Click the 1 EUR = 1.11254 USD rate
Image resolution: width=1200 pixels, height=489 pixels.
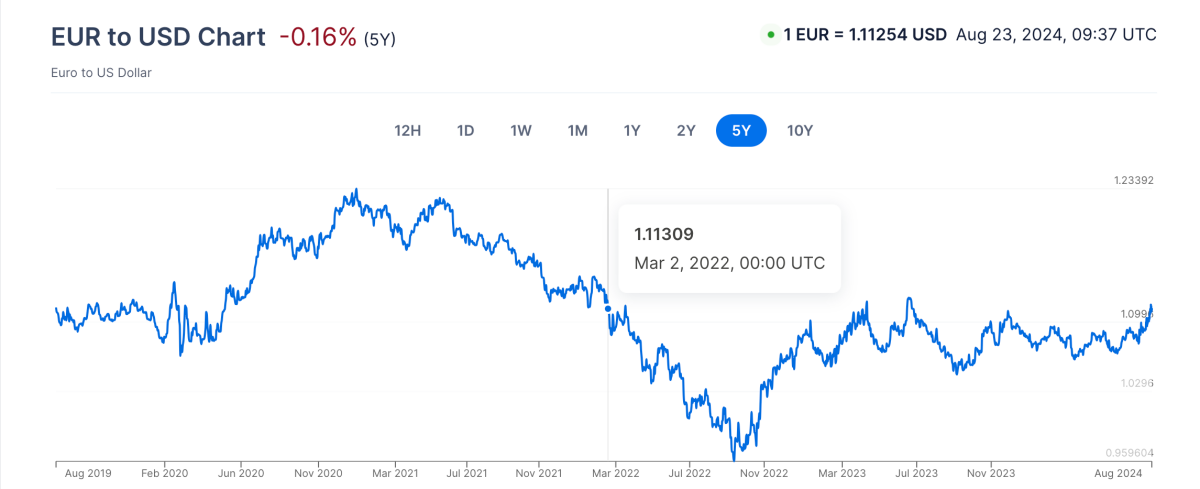coord(865,35)
